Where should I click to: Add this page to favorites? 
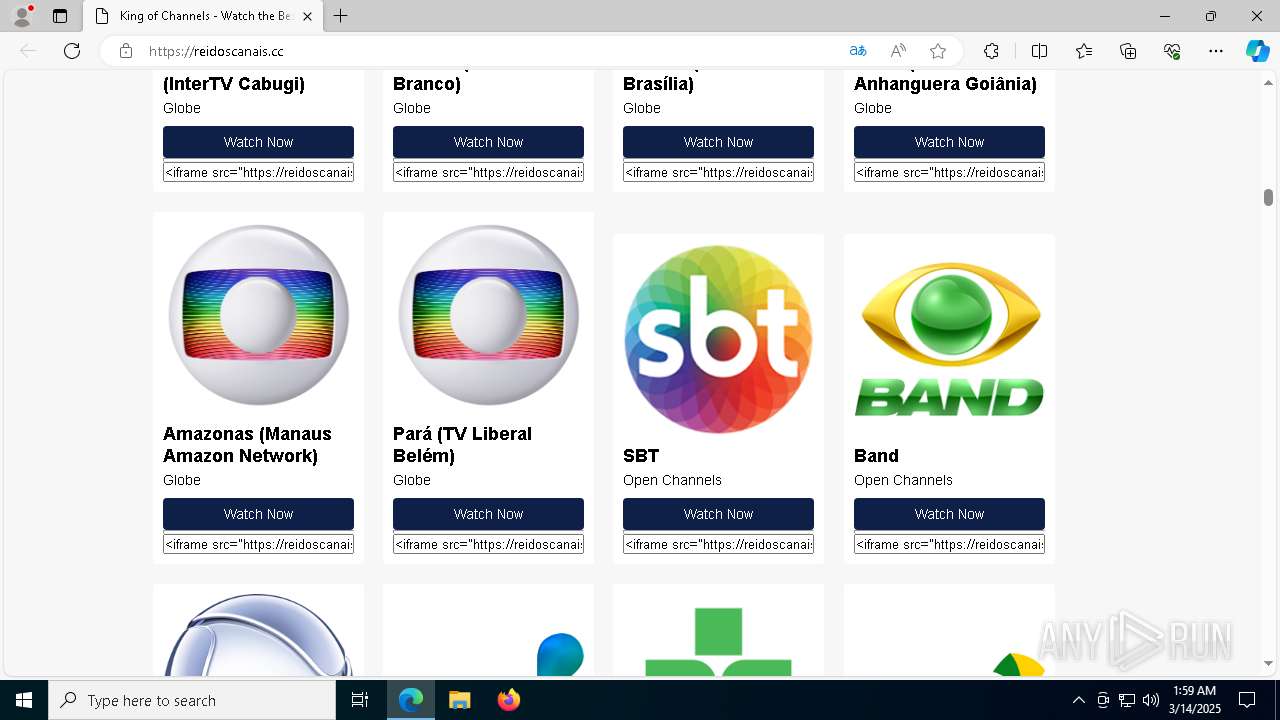[938, 51]
